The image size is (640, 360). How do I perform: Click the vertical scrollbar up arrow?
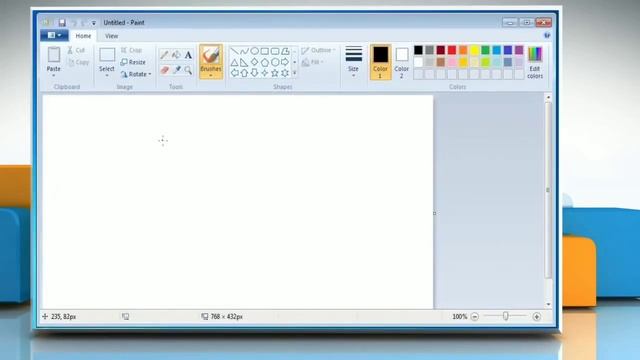[548, 97]
